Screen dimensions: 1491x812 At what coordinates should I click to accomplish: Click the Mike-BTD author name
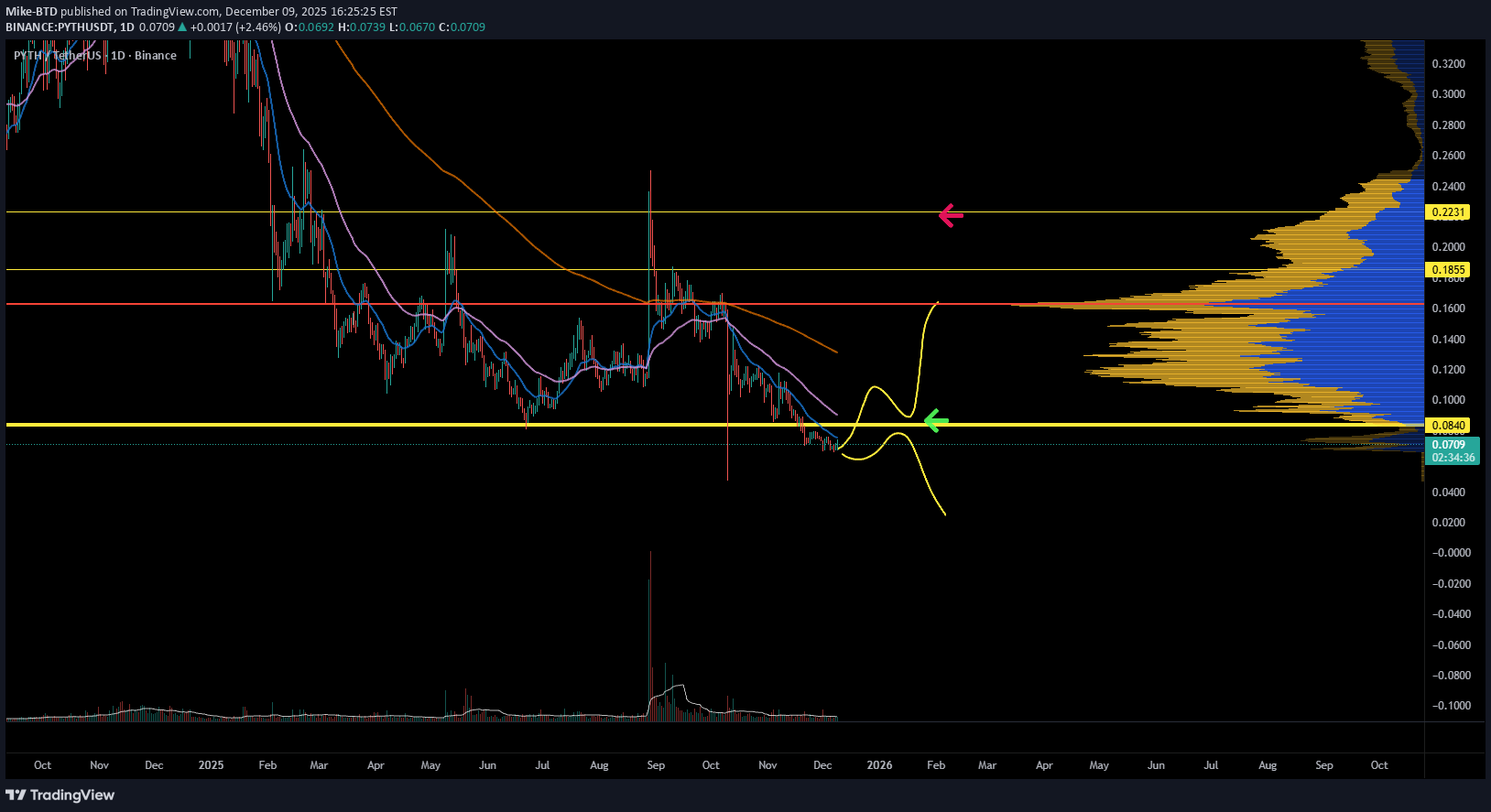pos(31,12)
